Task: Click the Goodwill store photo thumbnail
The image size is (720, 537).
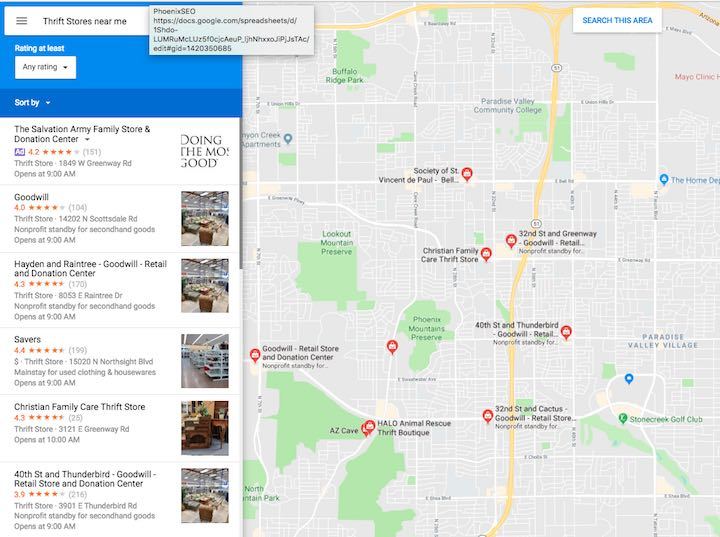Action: [x=205, y=219]
